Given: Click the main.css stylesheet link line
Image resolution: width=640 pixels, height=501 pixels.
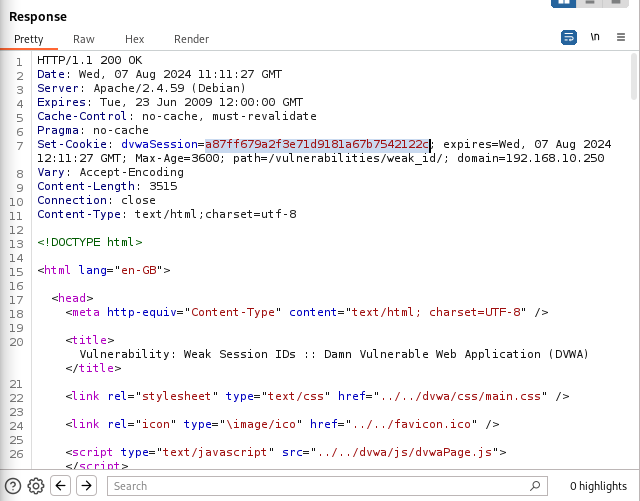Looking at the screenshot, I should point(317,396).
